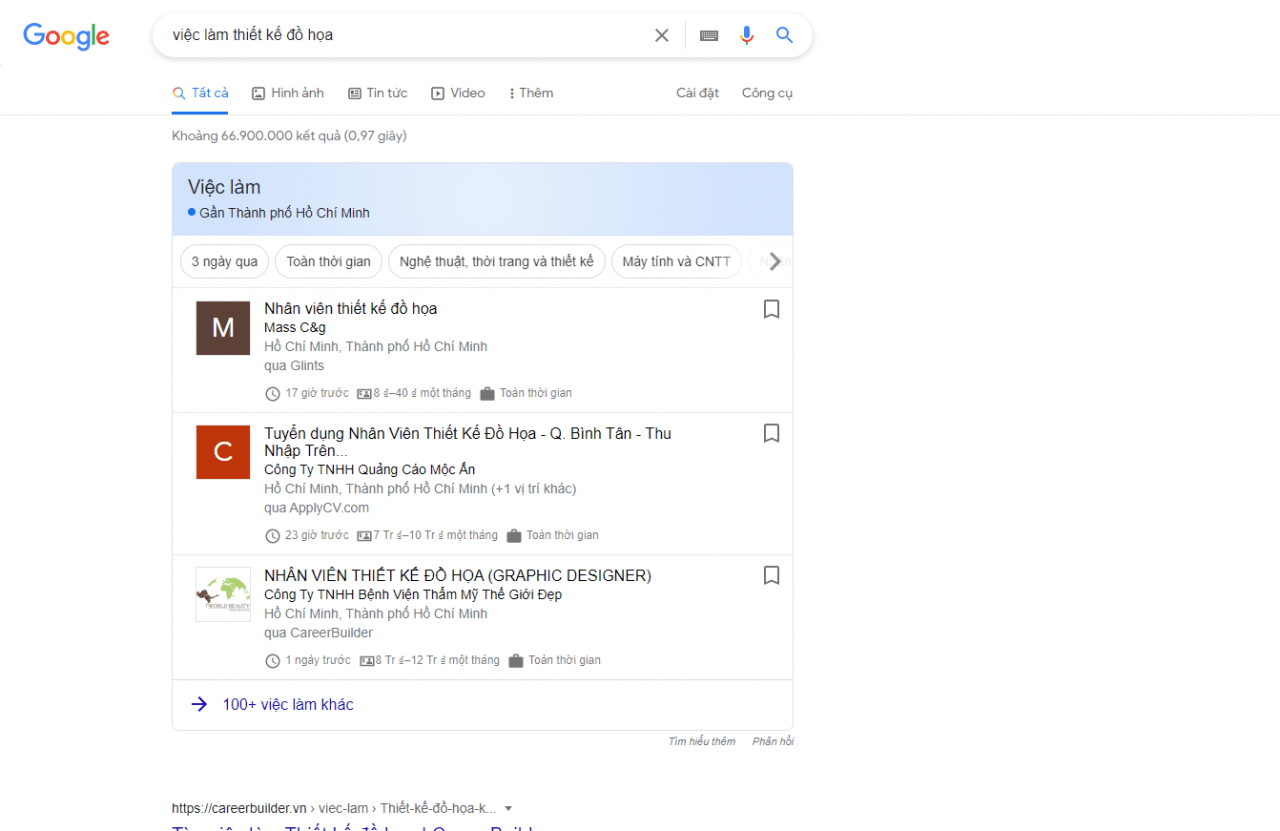Click the Phản hồi feedback link

pos(773,741)
